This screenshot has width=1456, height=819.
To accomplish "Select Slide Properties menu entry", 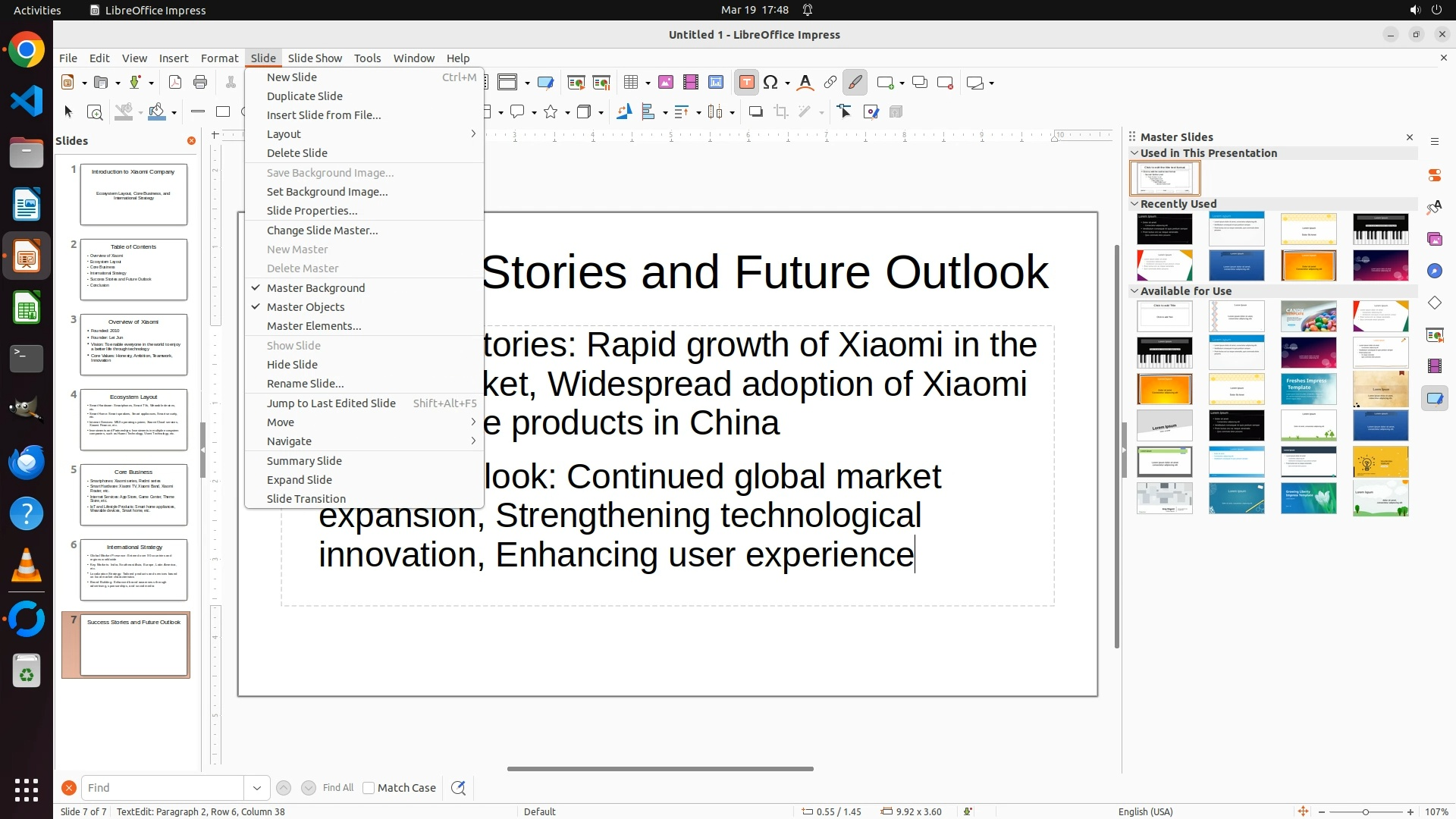I will pyautogui.click(x=312, y=211).
